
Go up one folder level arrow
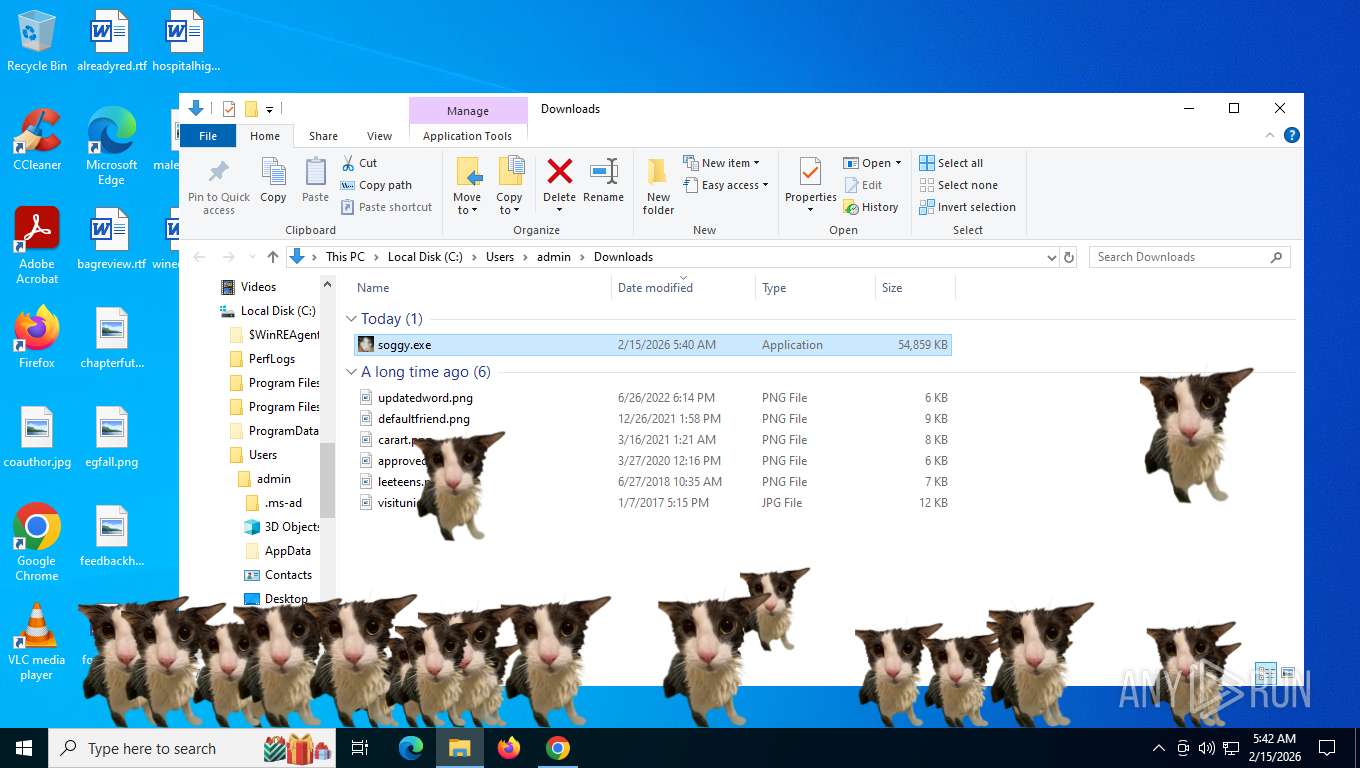[273, 257]
